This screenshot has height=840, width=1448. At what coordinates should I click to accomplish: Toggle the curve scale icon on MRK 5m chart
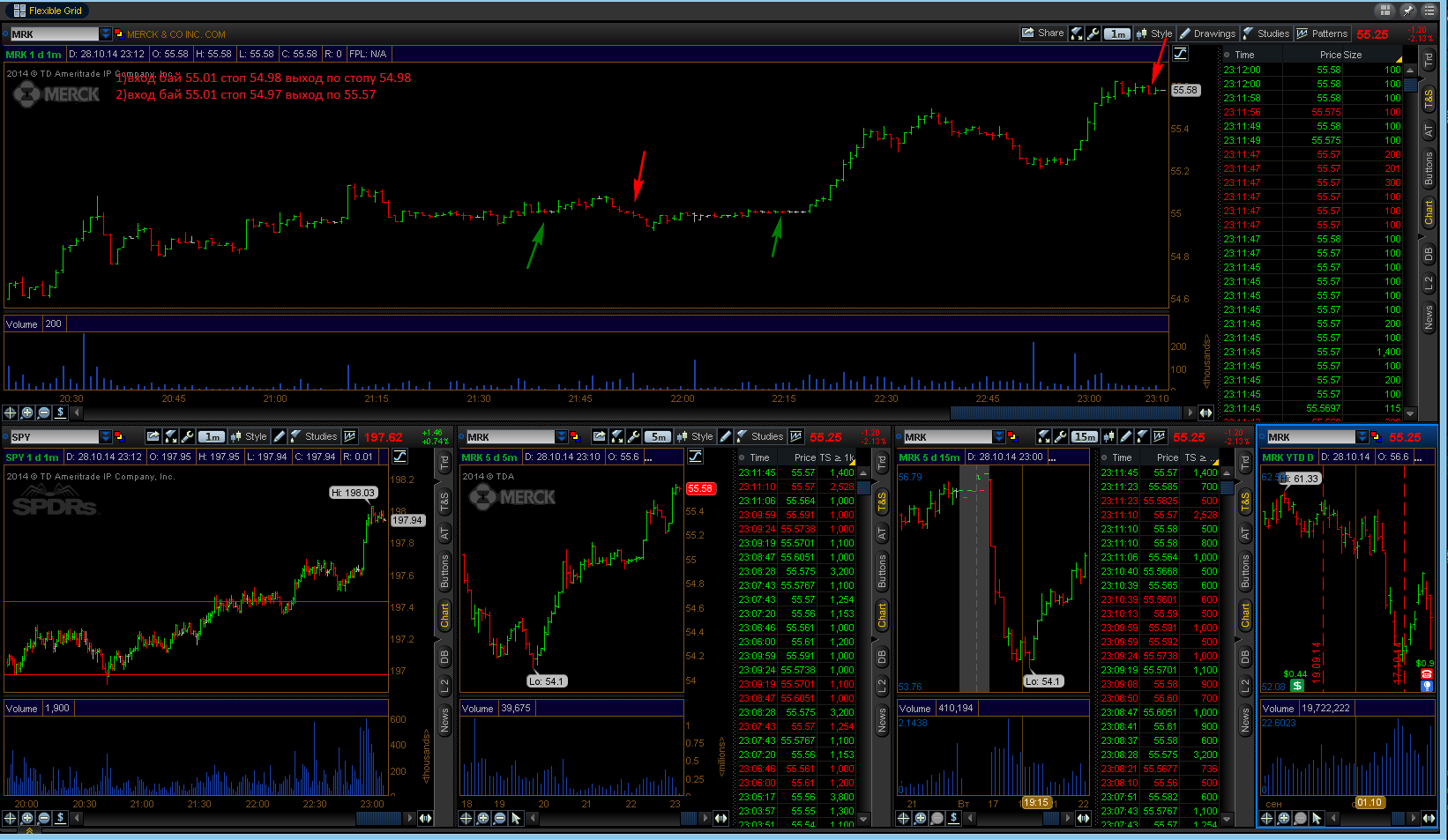695,456
